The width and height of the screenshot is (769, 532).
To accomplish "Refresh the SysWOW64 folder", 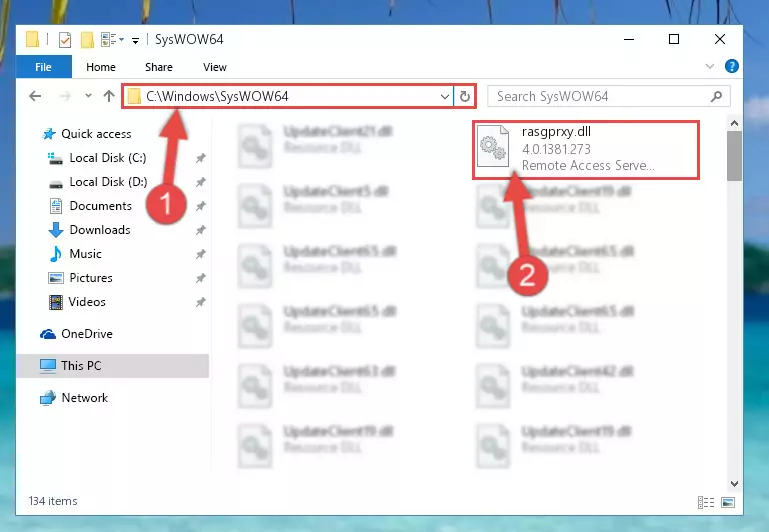I will pyautogui.click(x=465, y=97).
